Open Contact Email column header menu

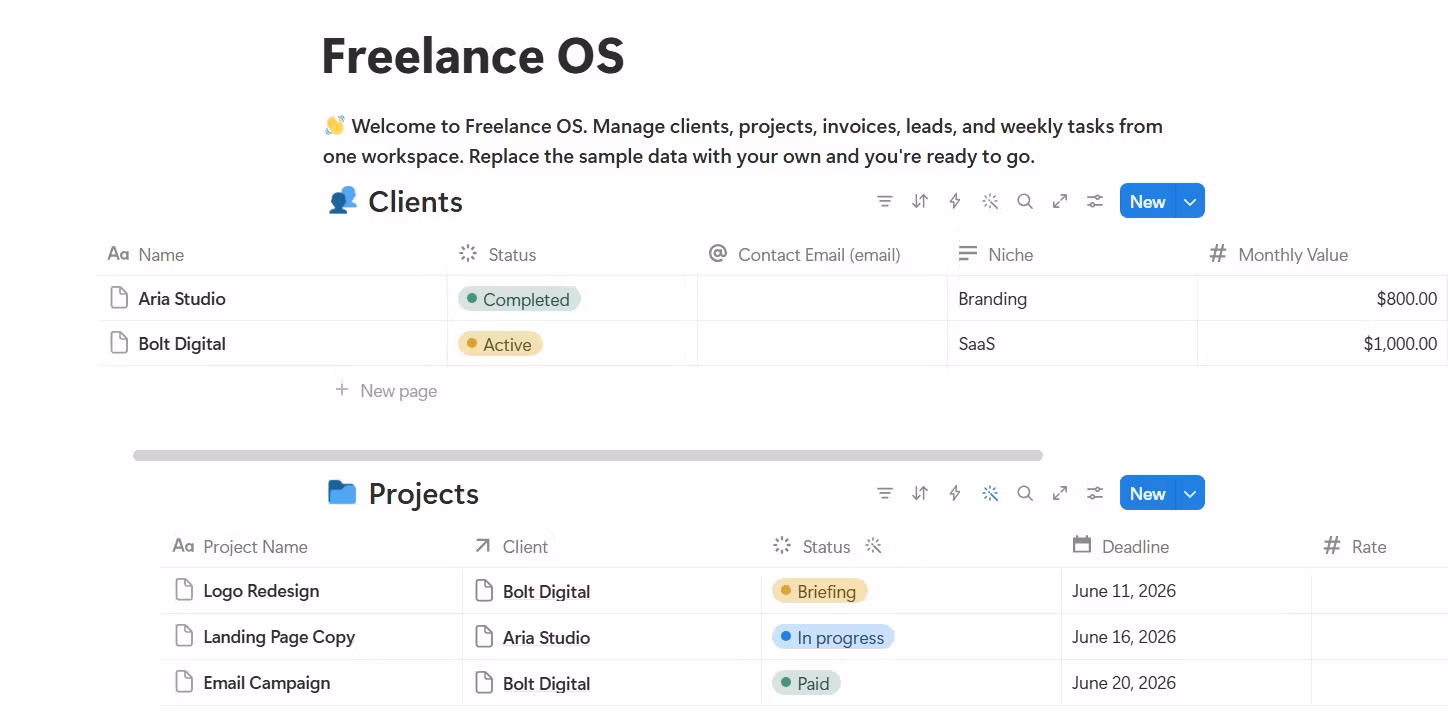pos(822,254)
